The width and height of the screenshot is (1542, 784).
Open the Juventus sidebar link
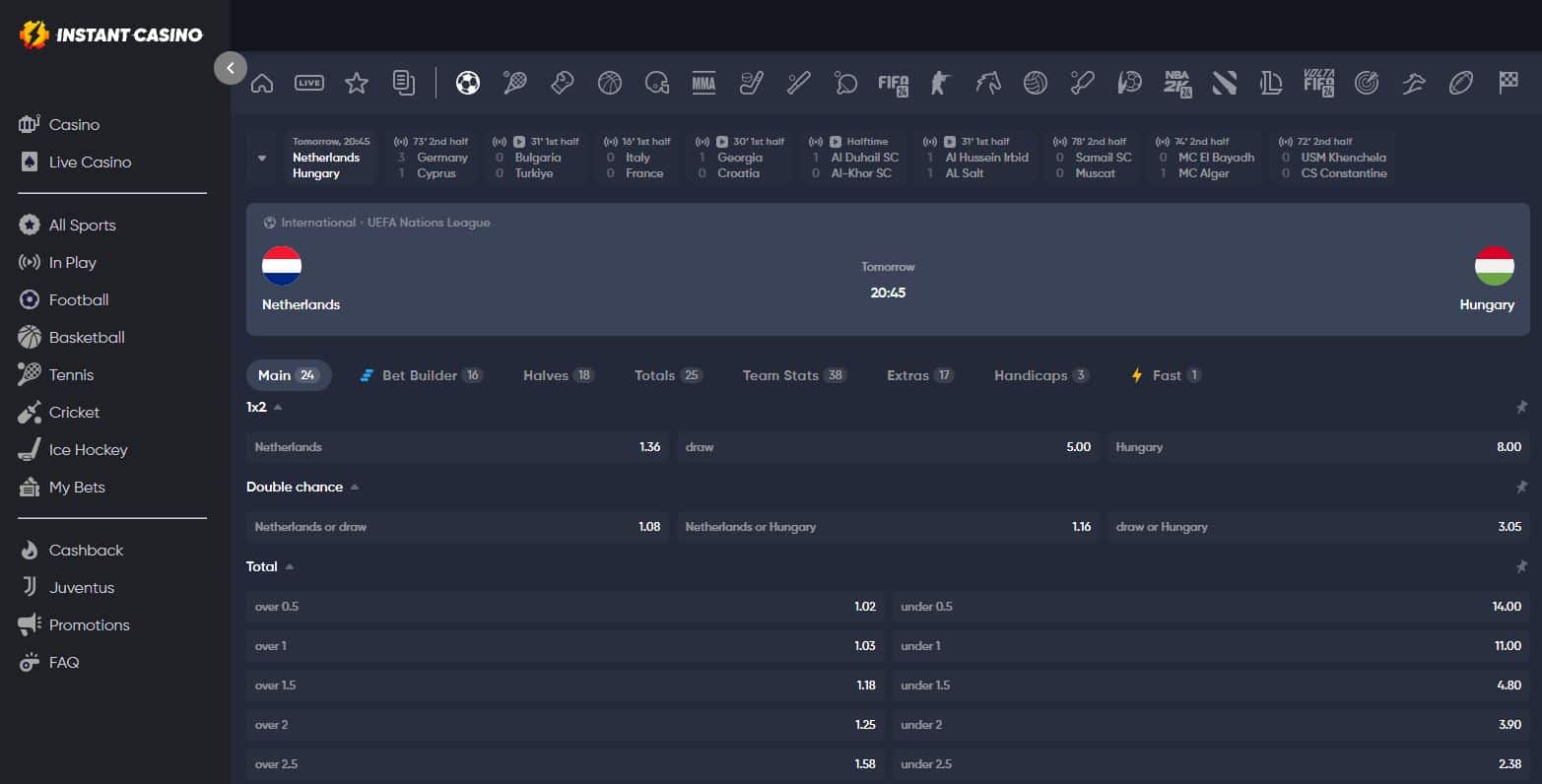(x=82, y=588)
